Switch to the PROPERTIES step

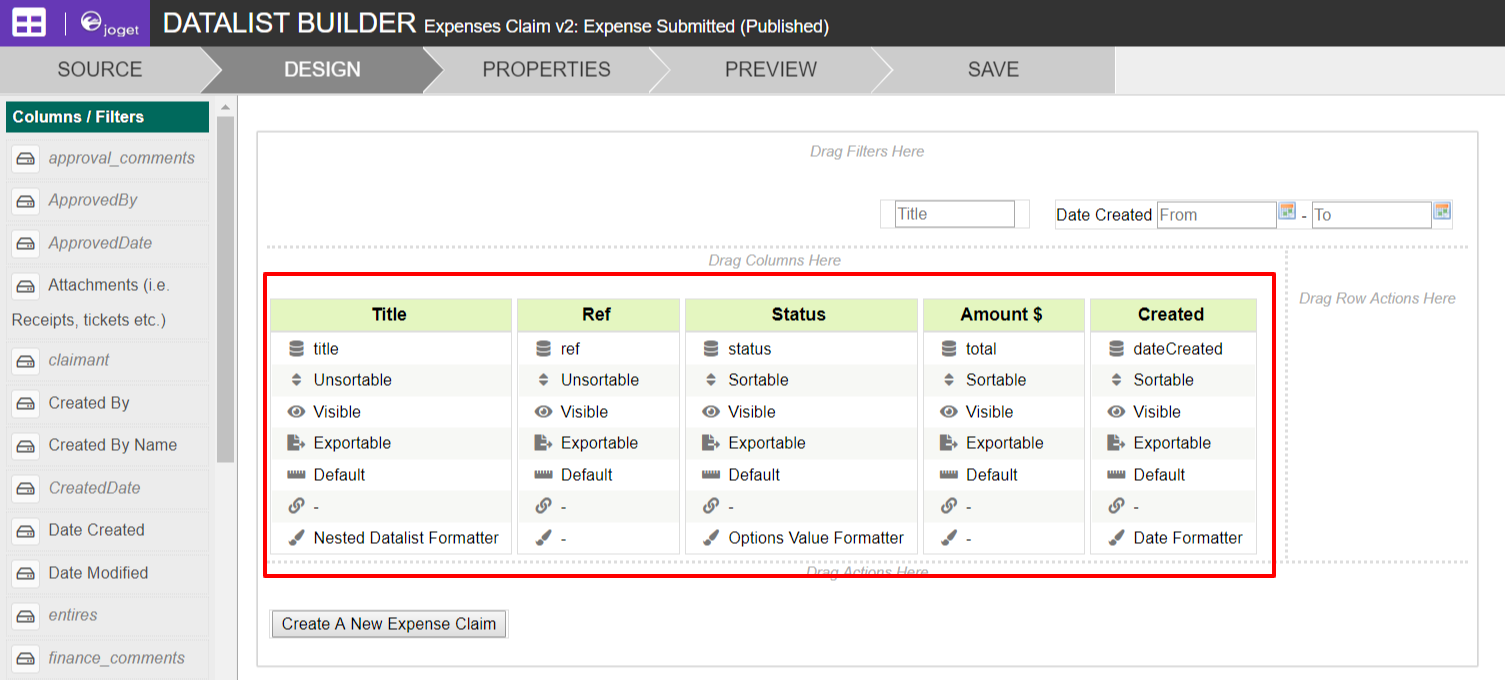point(546,70)
